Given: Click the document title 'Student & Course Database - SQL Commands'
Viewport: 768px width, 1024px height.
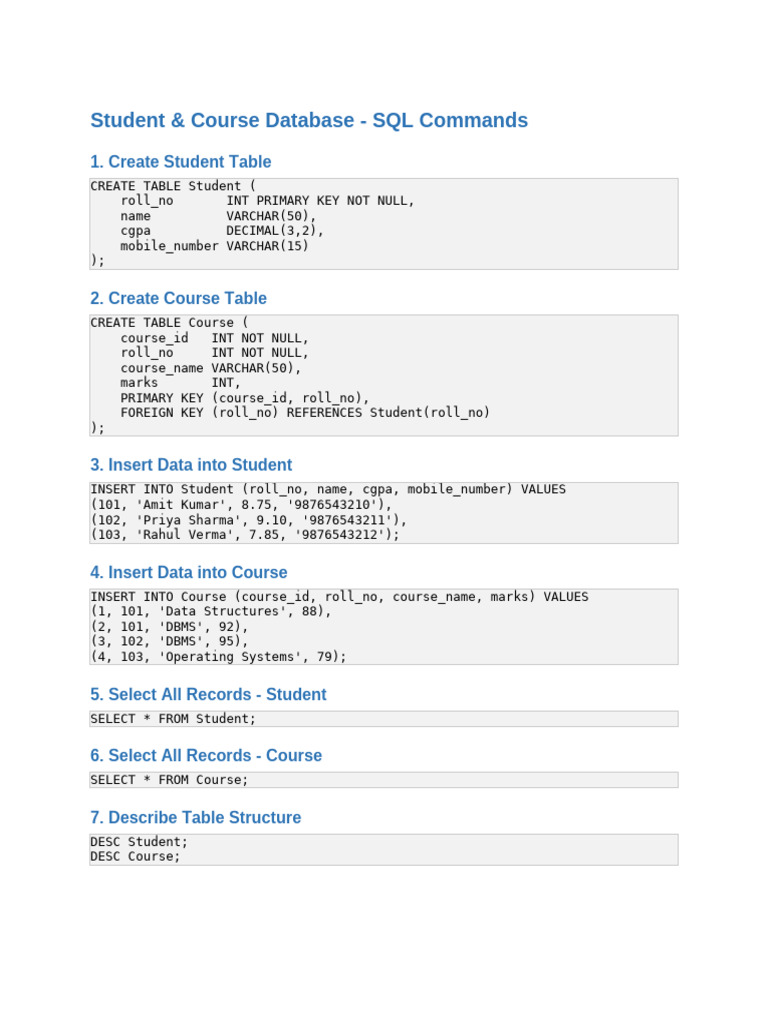Looking at the screenshot, I should (x=309, y=120).
